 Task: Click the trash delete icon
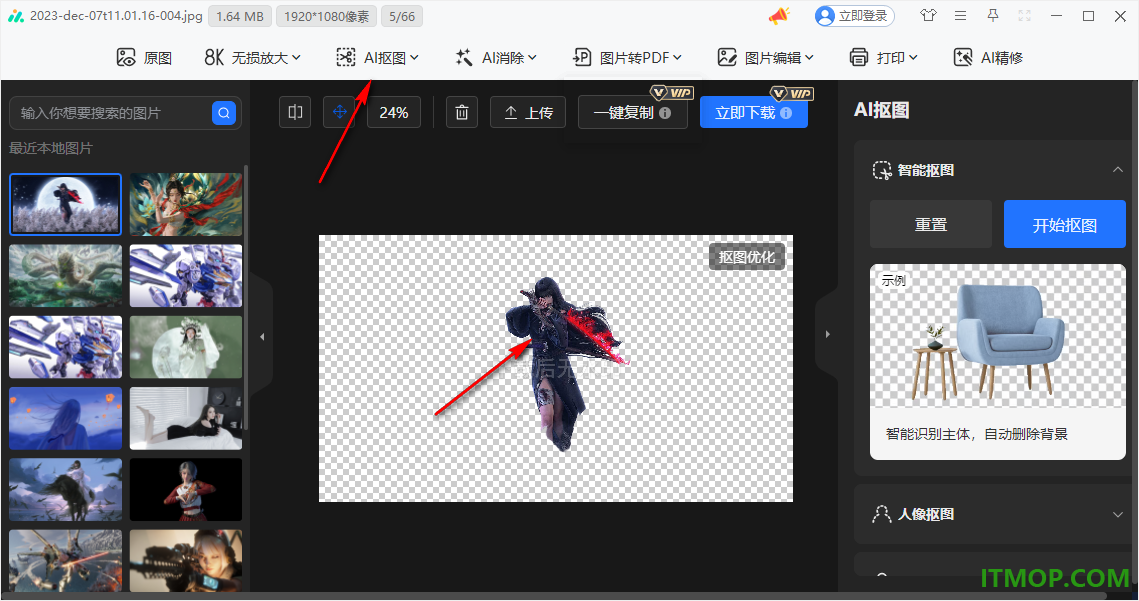click(x=461, y=113)
